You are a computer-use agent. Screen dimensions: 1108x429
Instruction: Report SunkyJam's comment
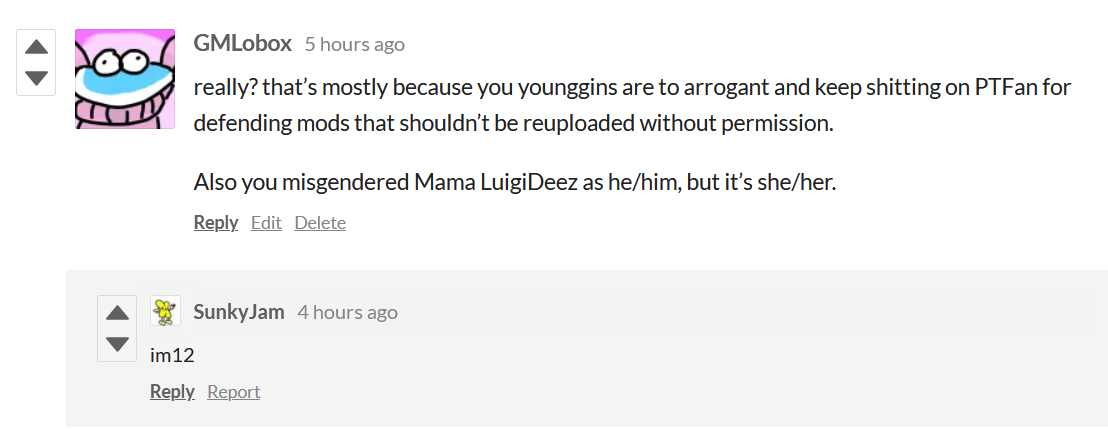[x=233, y=391]
